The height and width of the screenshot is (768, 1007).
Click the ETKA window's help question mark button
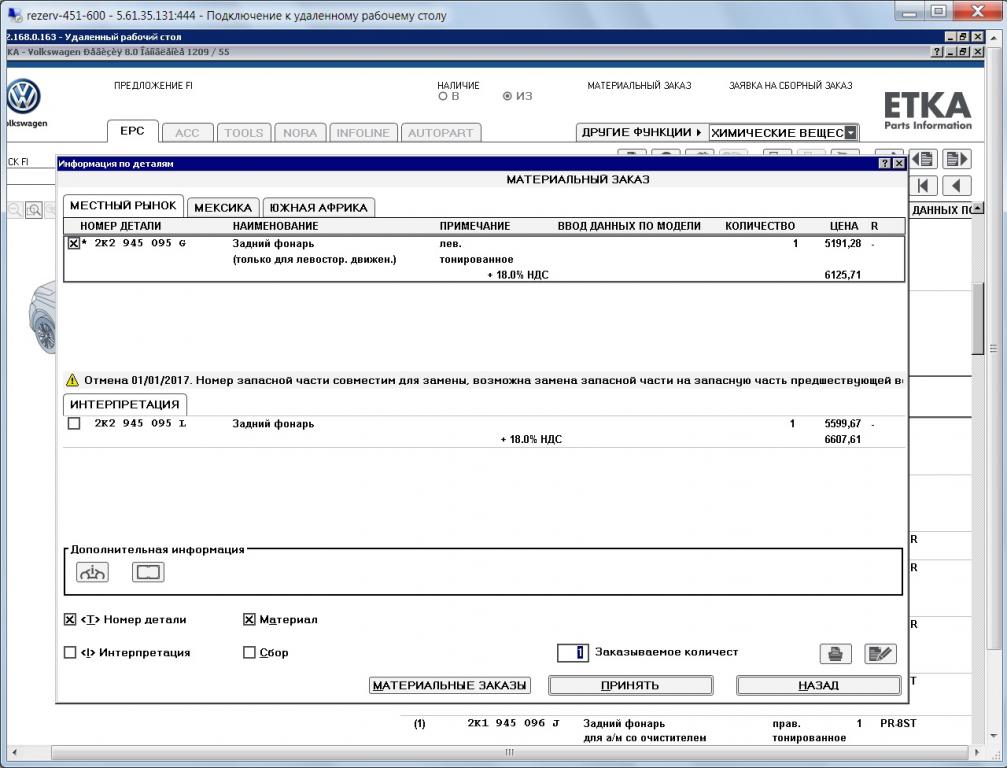(x=938, y=52)
